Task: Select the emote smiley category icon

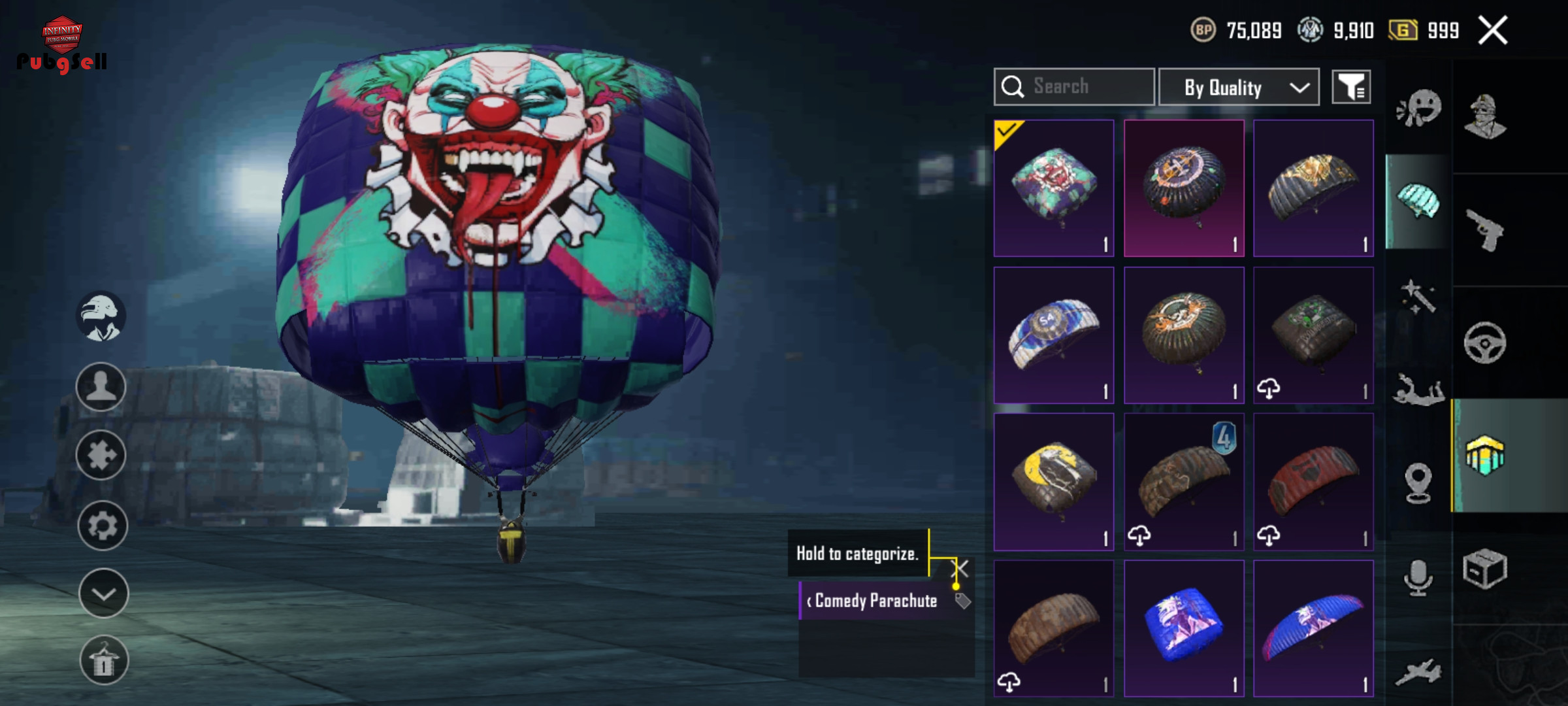Action: [1418, 108]
